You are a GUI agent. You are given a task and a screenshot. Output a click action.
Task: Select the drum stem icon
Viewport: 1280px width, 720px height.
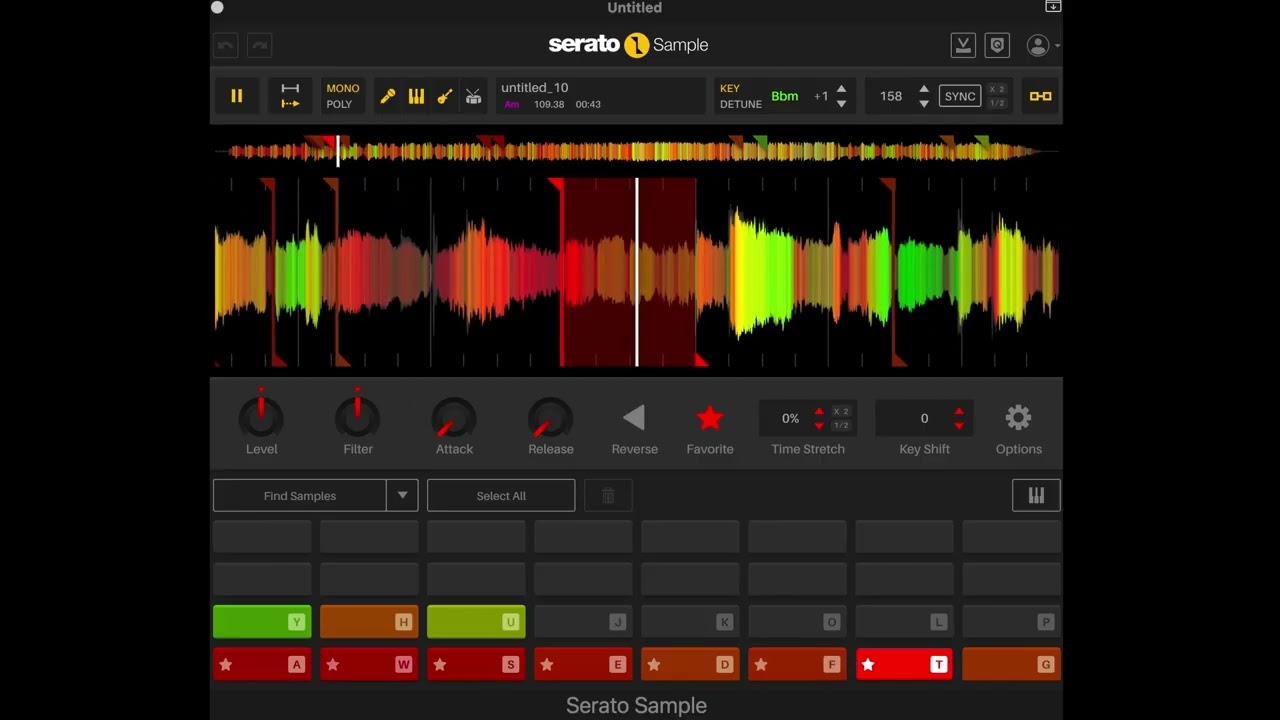473,96
